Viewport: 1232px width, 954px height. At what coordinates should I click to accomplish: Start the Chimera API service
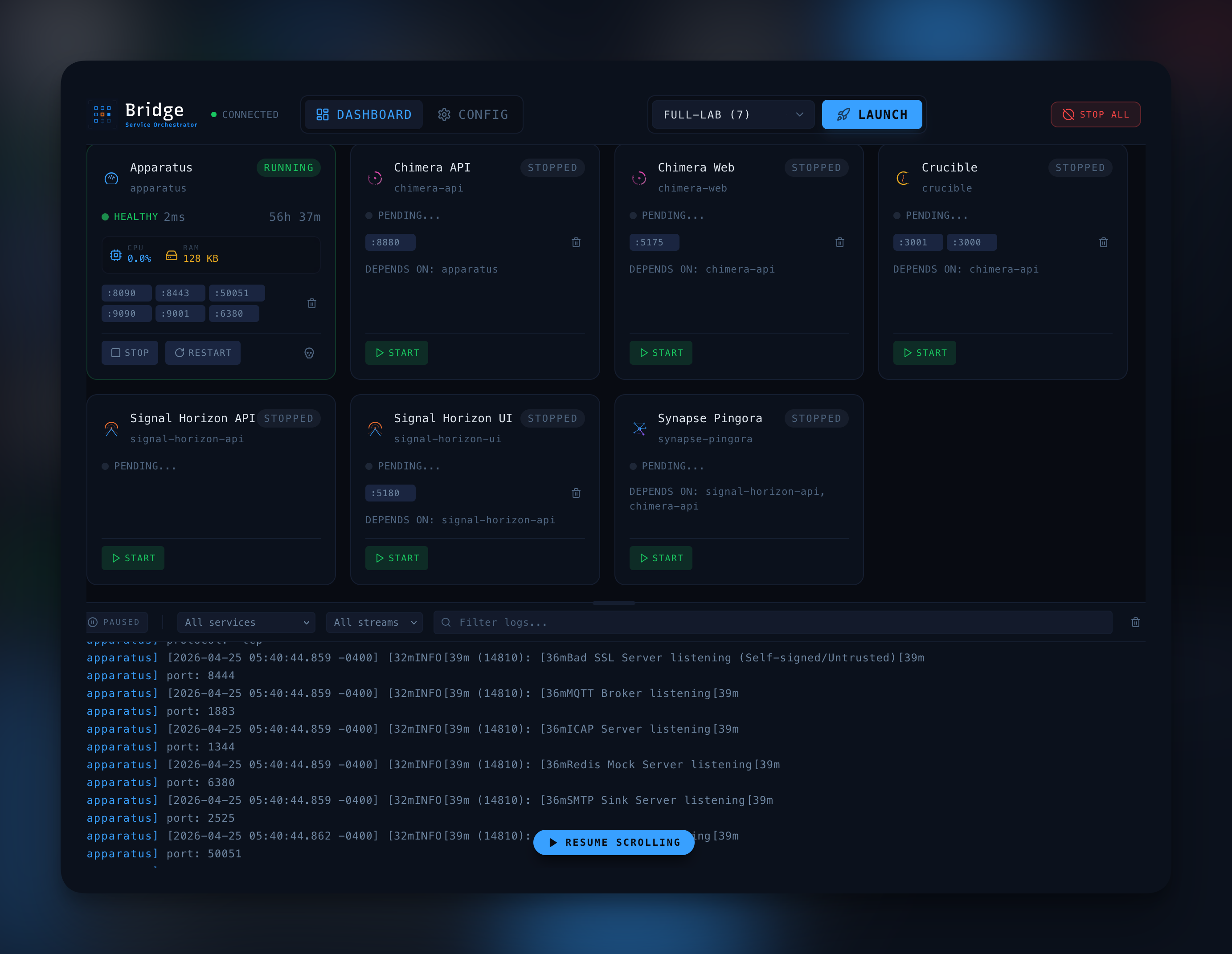pos(397,353)
